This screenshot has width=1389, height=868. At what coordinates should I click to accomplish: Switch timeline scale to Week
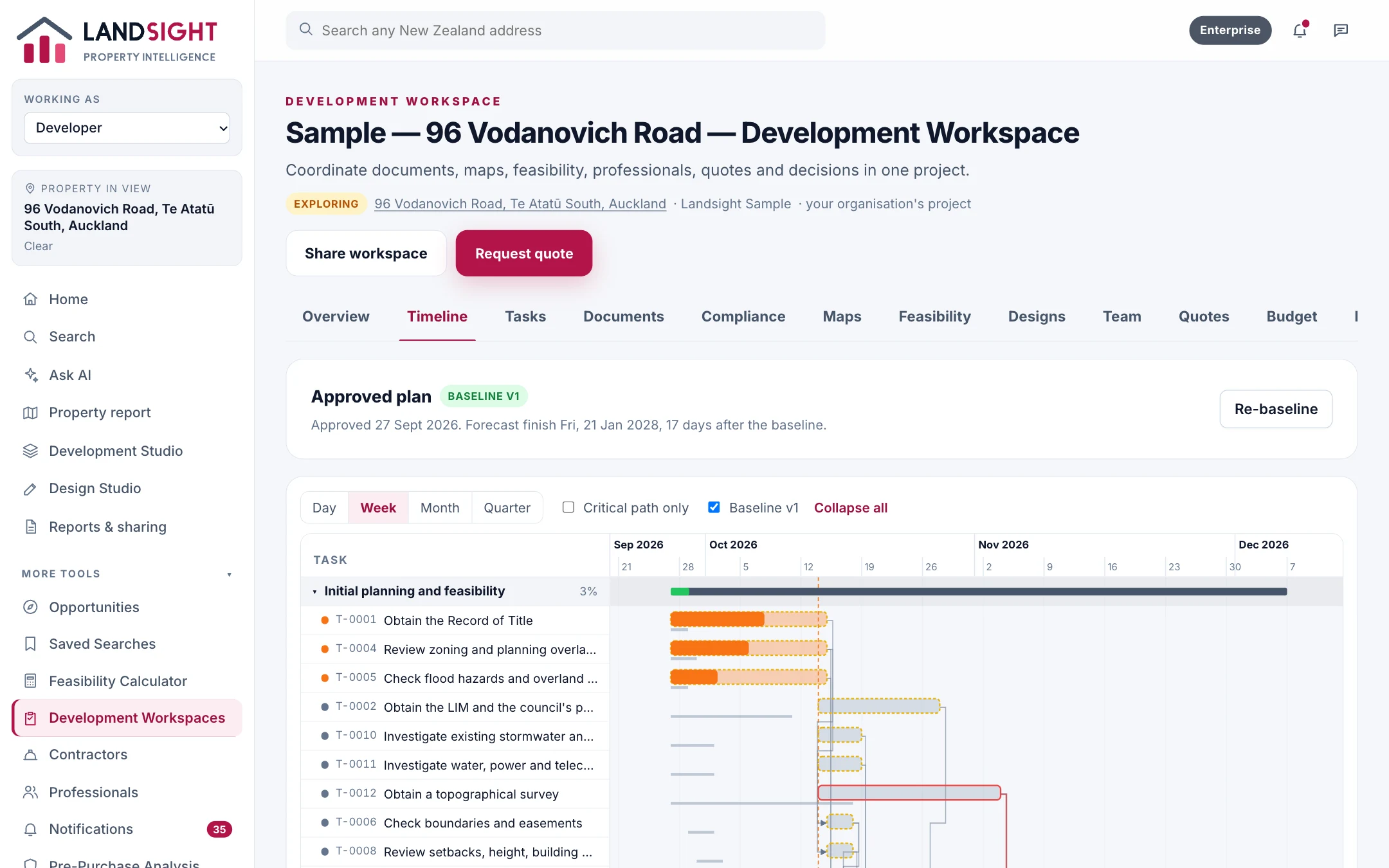pyautogui.click(x=378, y=508)
